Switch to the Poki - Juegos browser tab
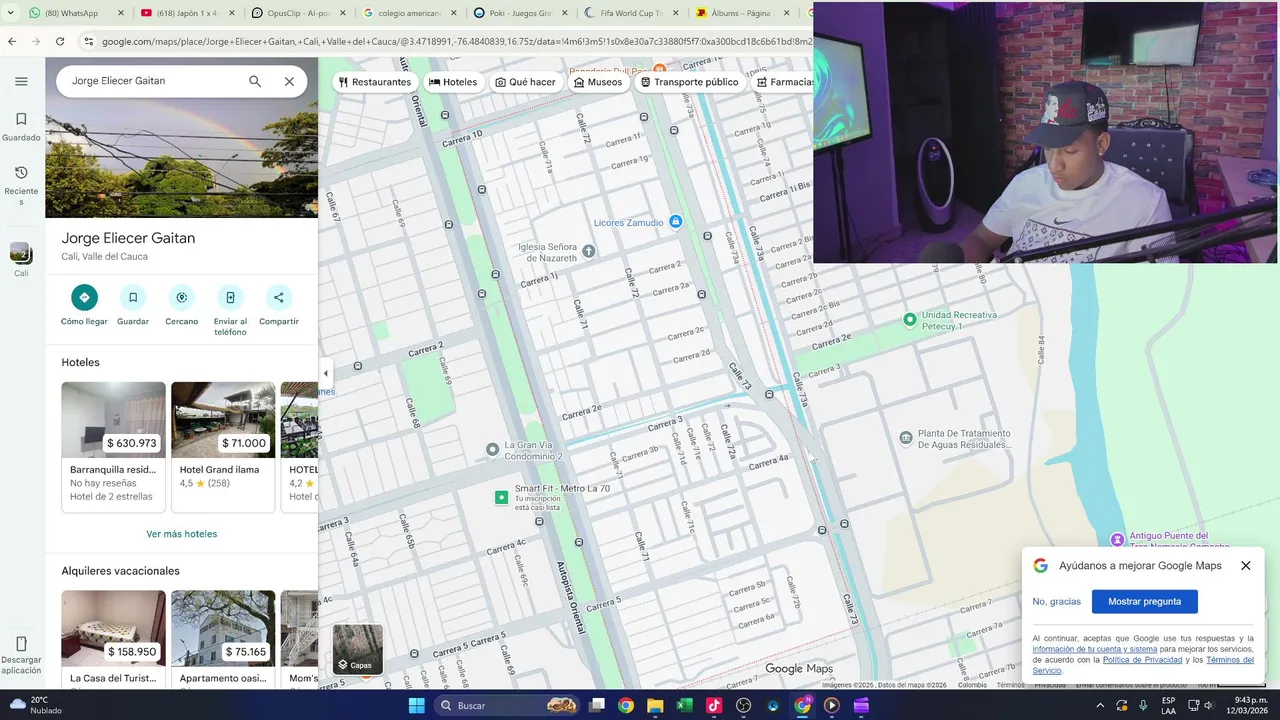Image resolution: width=1280 pixels, height=720 pixels. [520, 13]
